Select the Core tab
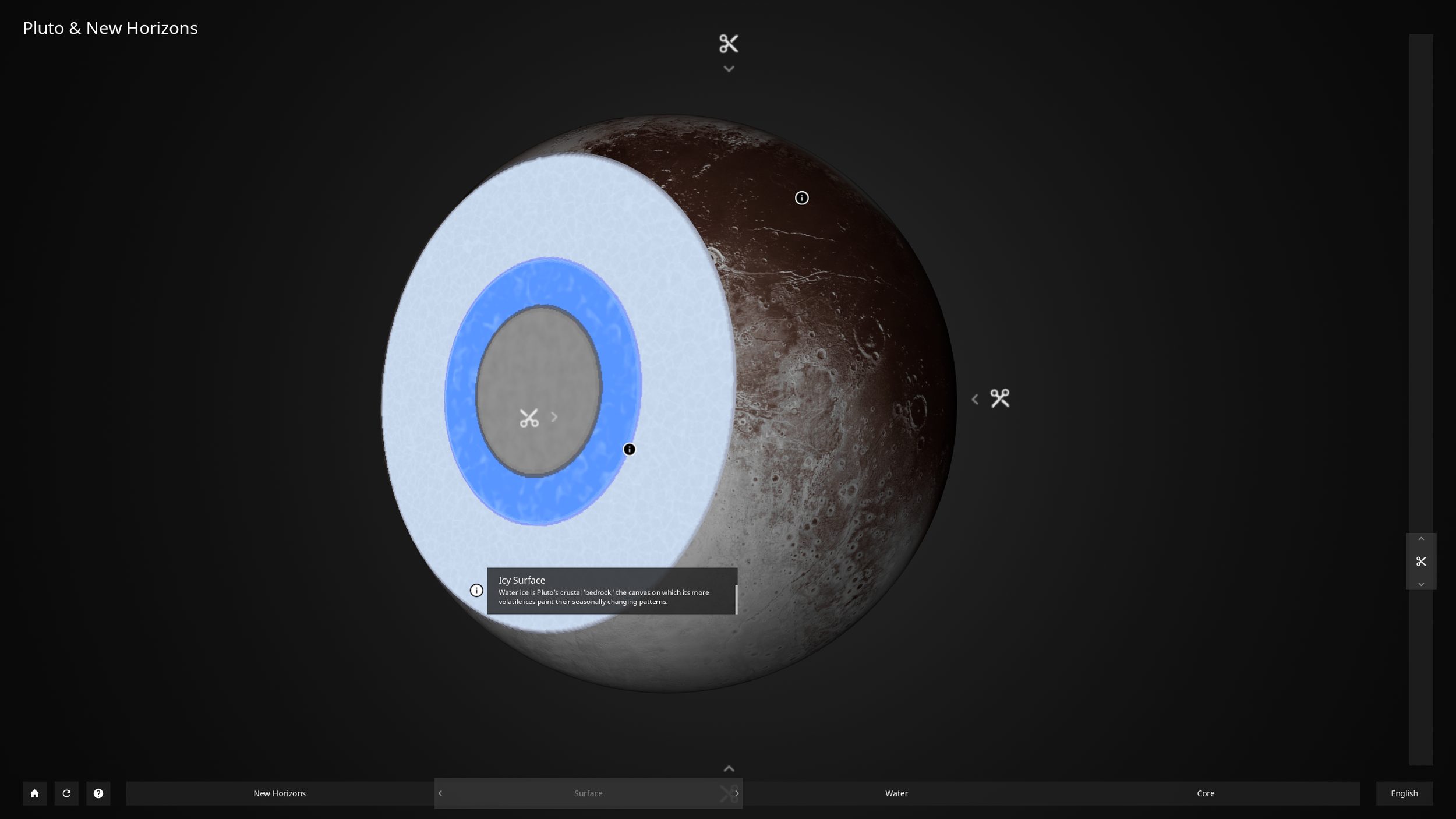 coord(1206,793)
